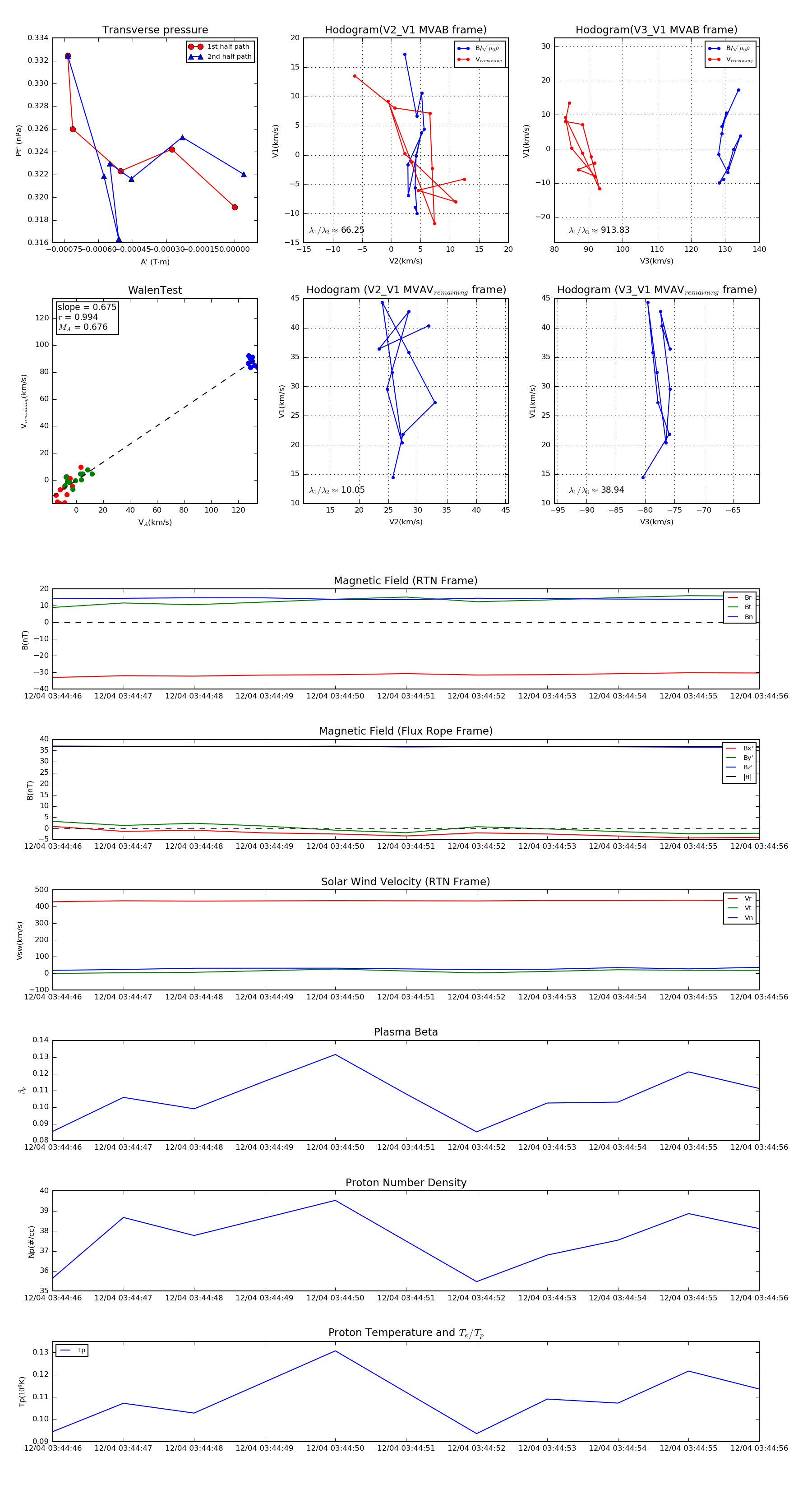Image resolution: width=812 pixels, height=1489 pixels.
Task: Click 'slope = 0.675' text in WalenTest box
Action: pos(87,307)
